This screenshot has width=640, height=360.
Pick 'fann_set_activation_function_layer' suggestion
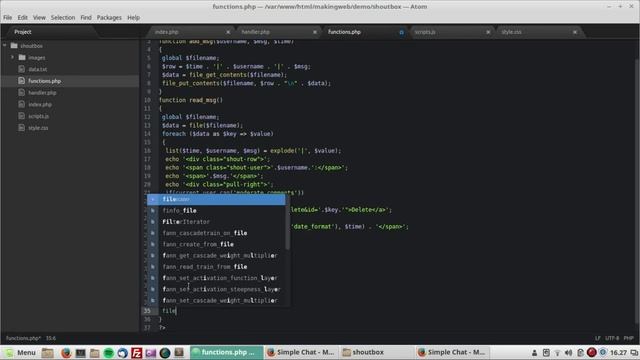click(216, 278)
